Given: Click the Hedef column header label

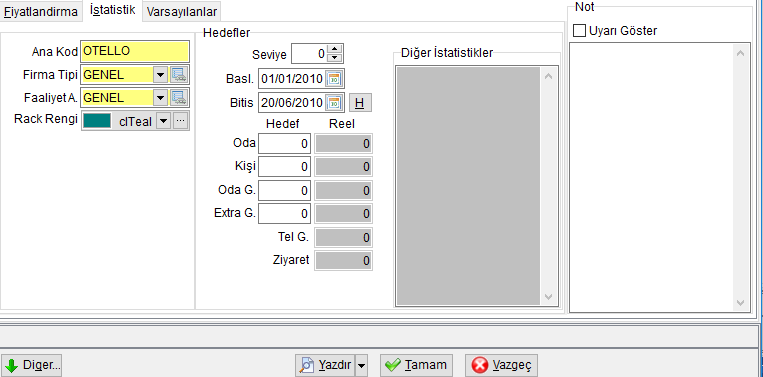Looking at the screenshot, I should tap(283, 124).
